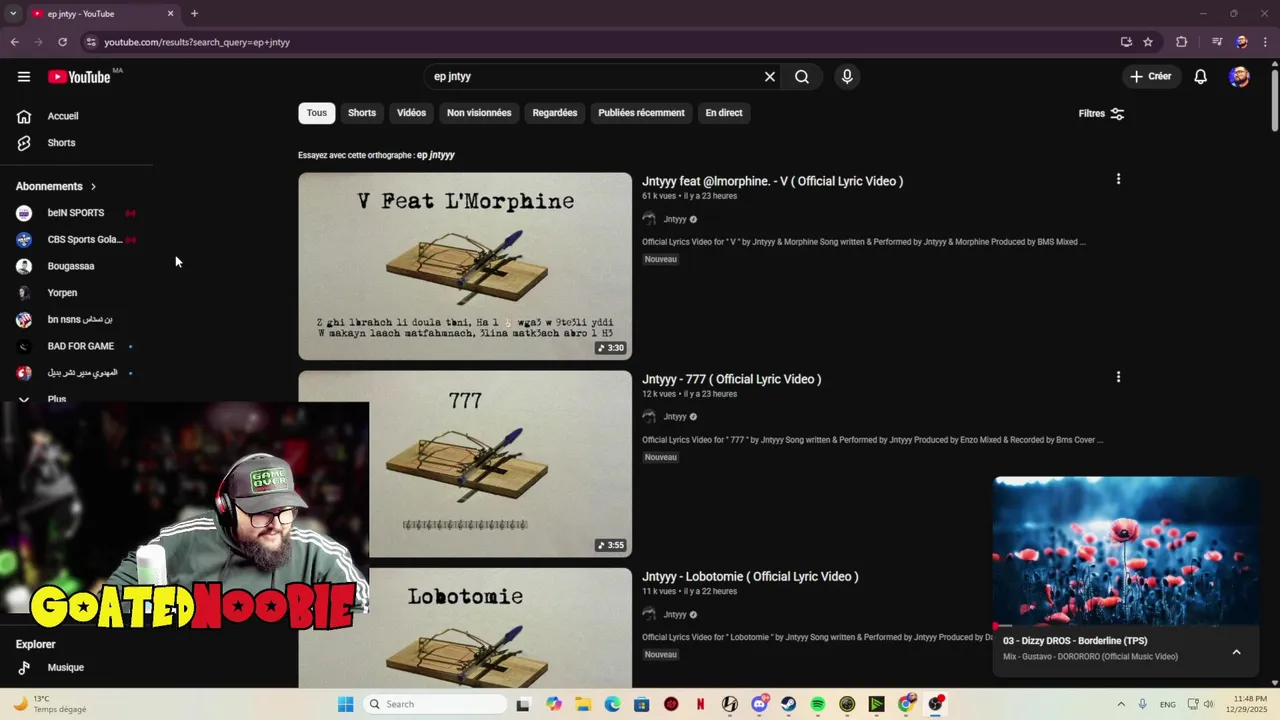This screenshot has width=1280, height=720.
Task: Select the Tous filter chip
Action: coord(317,113)
